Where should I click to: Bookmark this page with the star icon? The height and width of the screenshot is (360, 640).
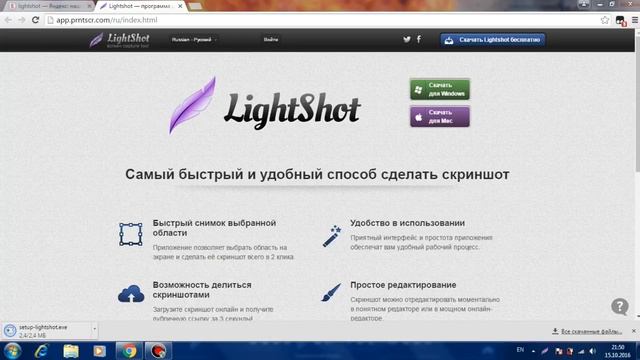(x=604, y=20)
